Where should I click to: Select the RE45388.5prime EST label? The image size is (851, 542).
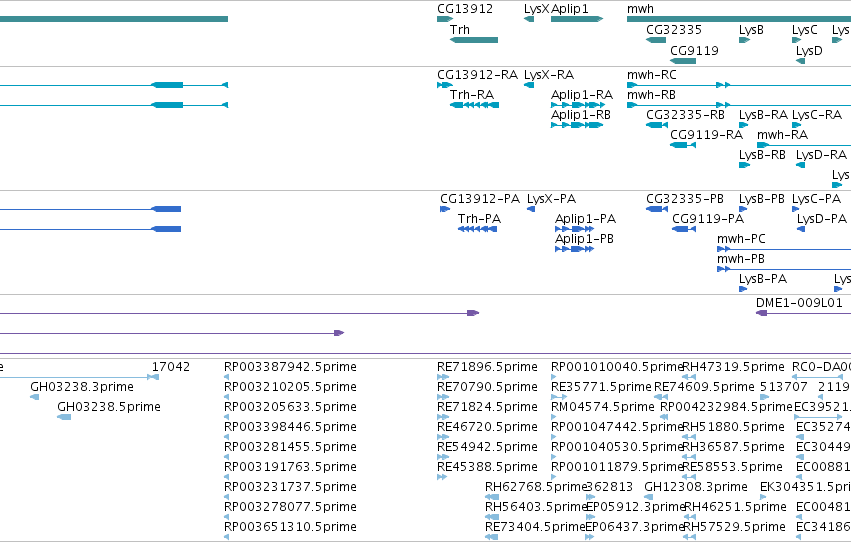point(487,468)
